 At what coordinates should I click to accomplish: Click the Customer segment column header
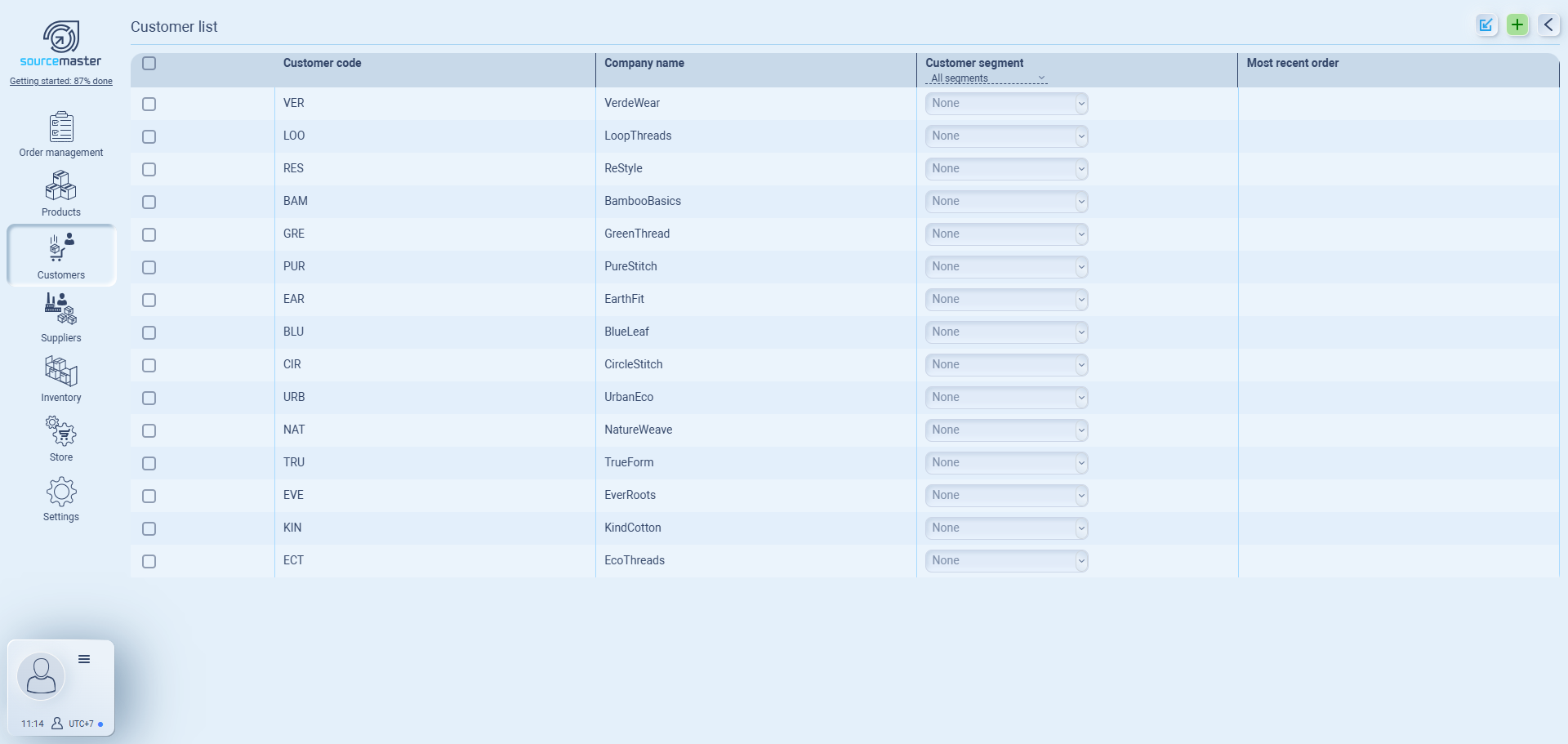[974, 63]
